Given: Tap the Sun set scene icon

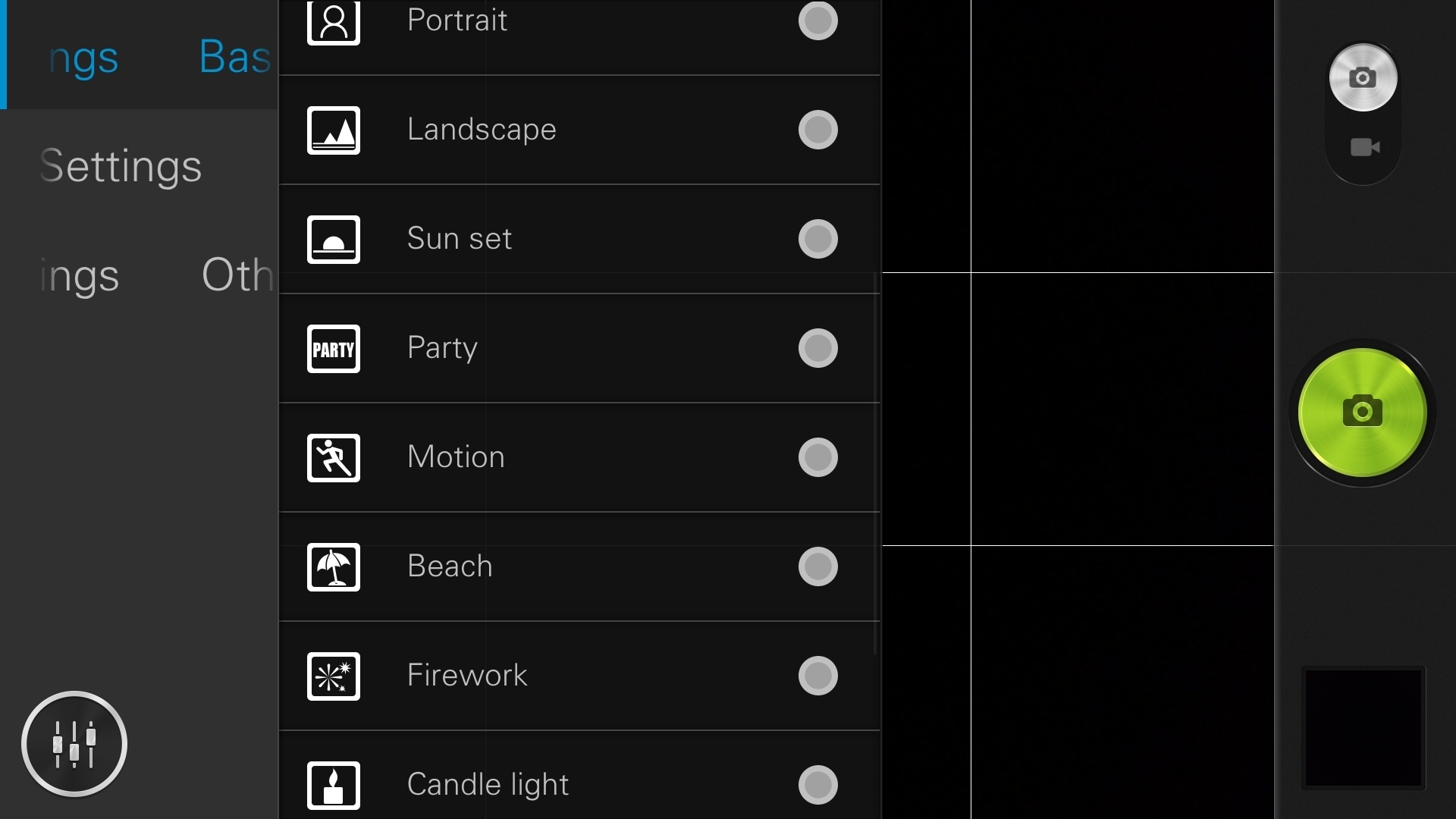Looking at the screenshot, I should point(334,240).
